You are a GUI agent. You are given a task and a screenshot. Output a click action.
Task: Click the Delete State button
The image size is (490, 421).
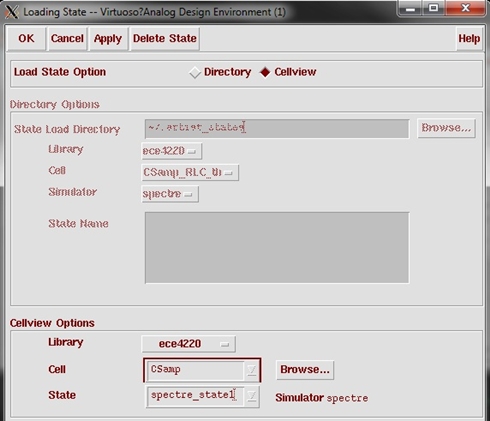165,39
